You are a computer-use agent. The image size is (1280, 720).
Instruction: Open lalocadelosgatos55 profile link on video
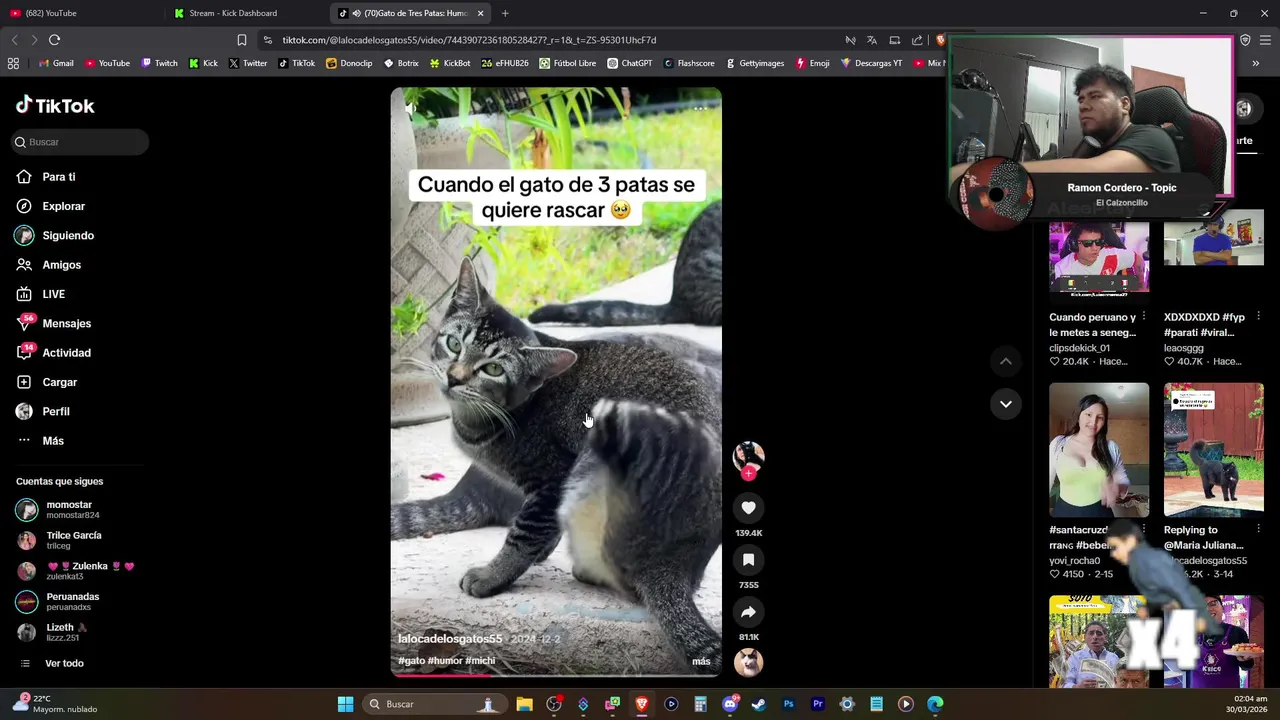pos(450,639)
